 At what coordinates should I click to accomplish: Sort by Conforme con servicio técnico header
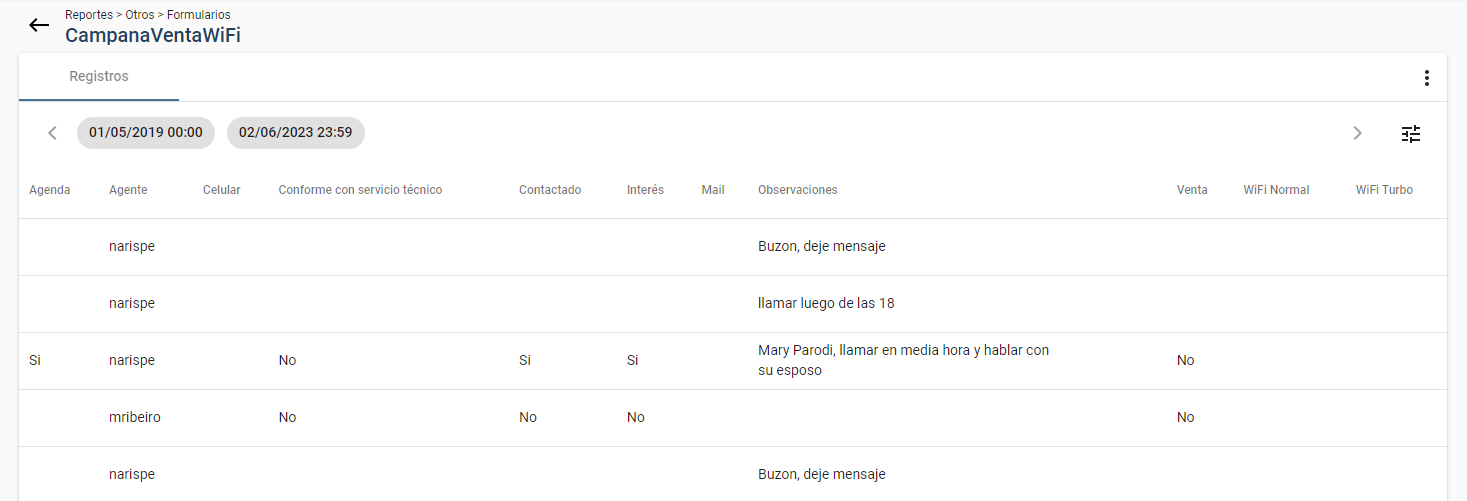tap(360, 190)
